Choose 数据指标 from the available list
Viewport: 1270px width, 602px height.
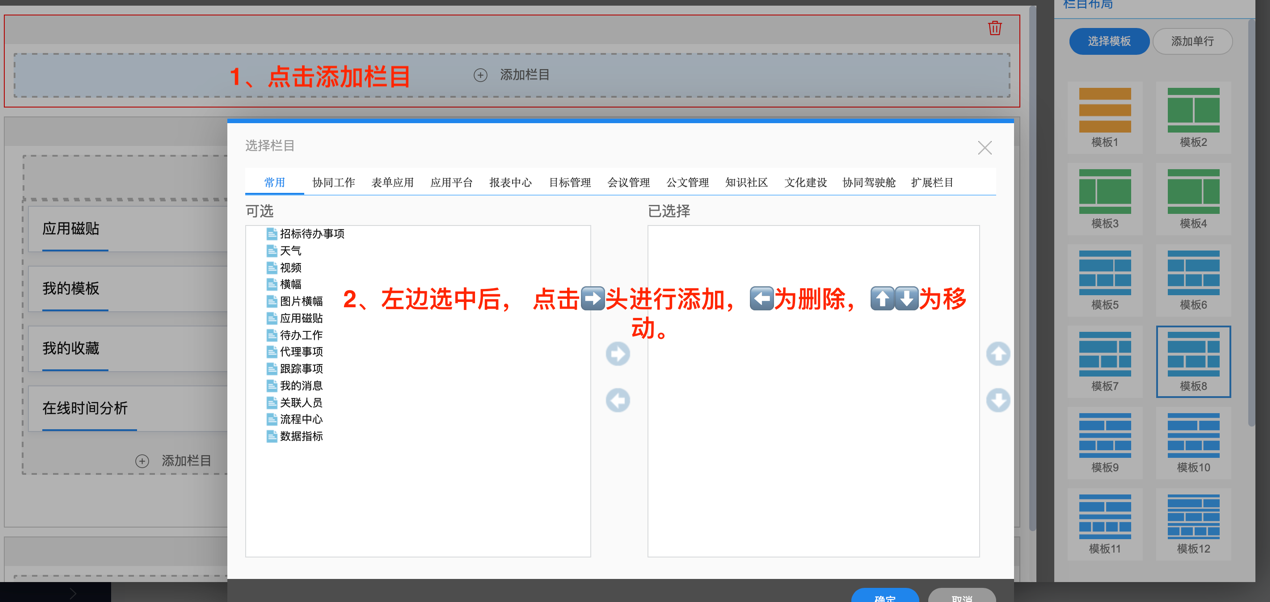[x=301, y=436]
